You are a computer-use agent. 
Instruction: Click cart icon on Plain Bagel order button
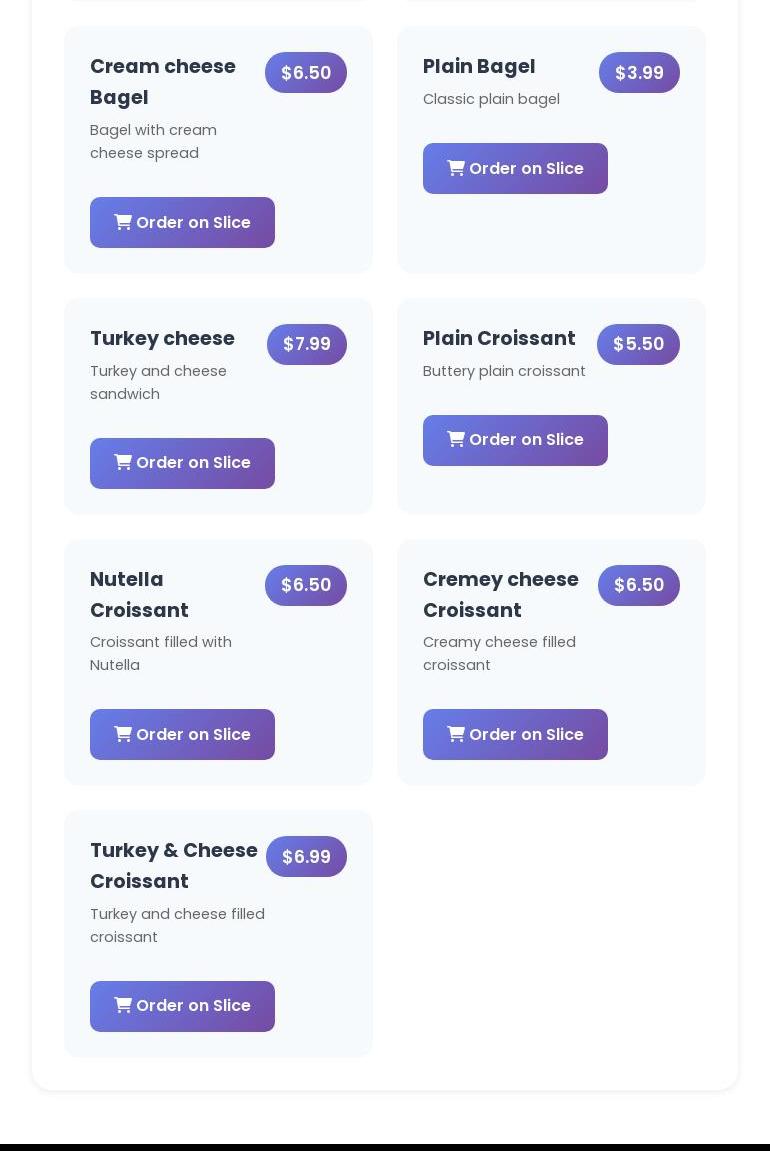(x=456, y=168)
